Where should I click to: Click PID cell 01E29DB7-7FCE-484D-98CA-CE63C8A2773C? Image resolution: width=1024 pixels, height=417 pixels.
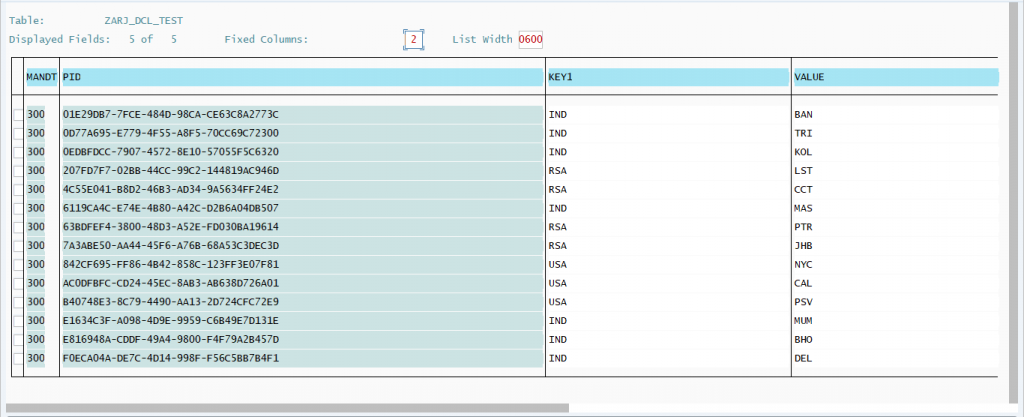pyautogui.click(x=302, y=115)
